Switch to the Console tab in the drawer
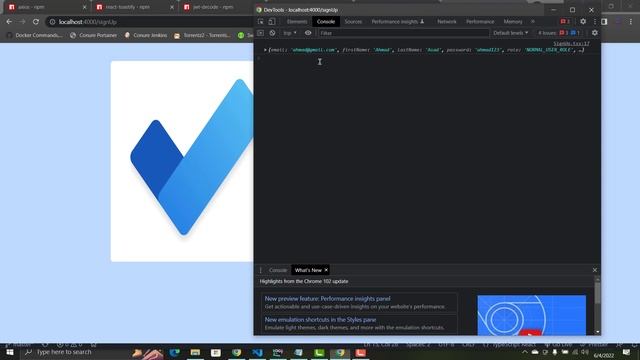The width and height of the screenshot is (640, 360). click(x=278, y=270)
